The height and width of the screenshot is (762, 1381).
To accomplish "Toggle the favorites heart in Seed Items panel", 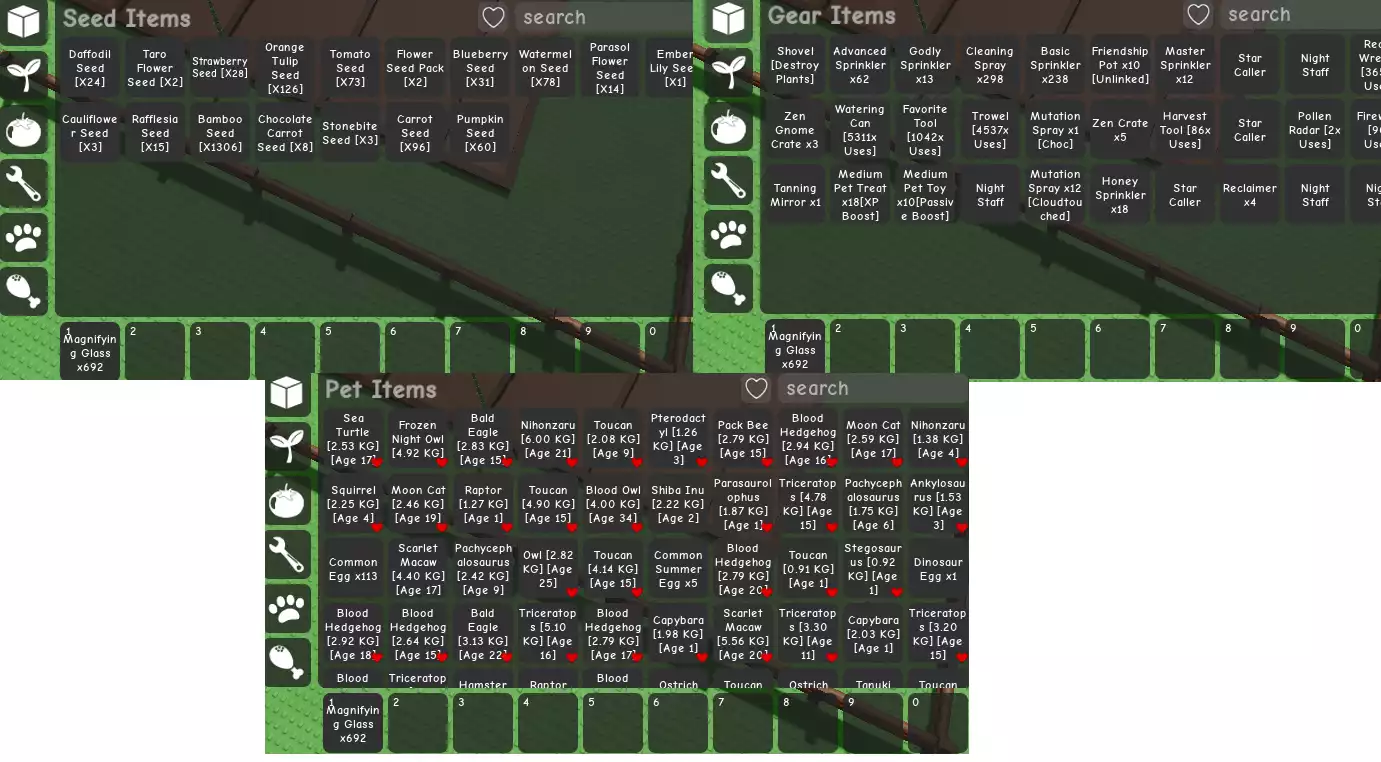I will point(492,17).
